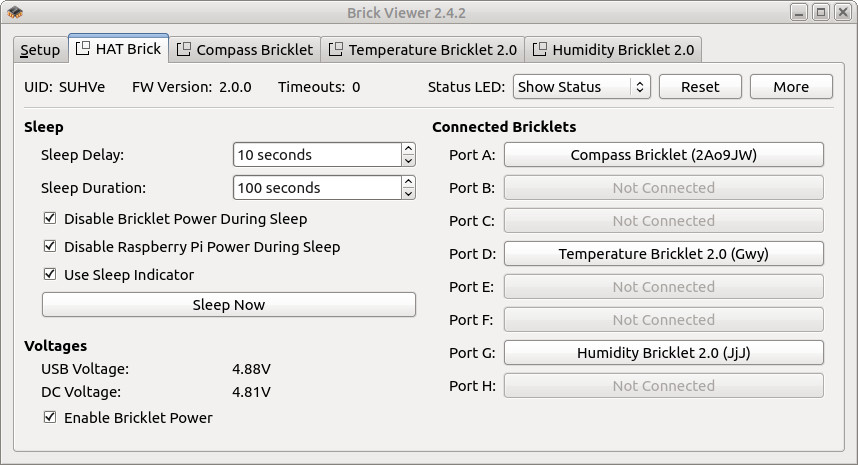Click into the Sleep Duration field
This screenshot has height=465, width=858.
coord(317,188)
